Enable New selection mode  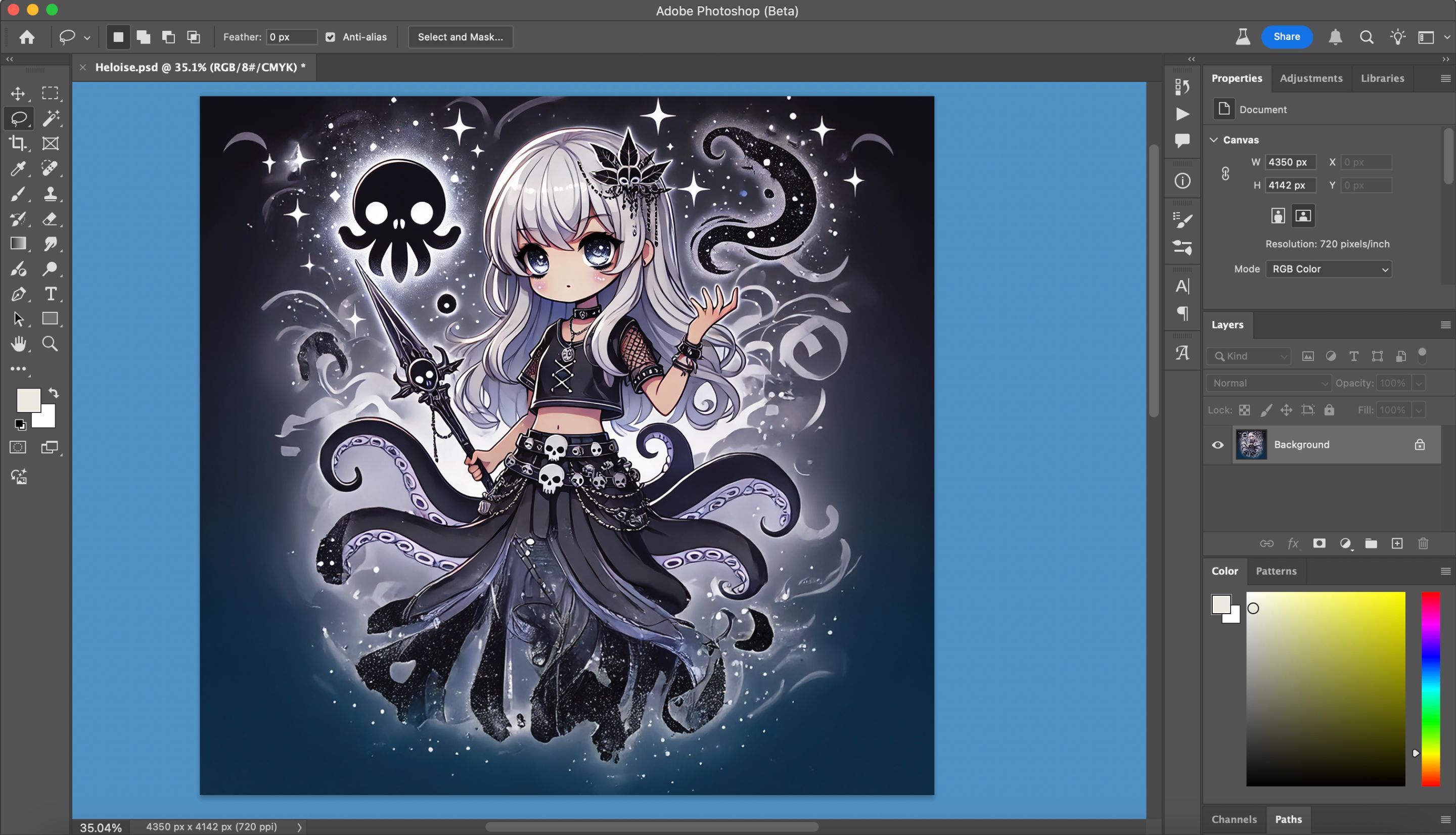pyautogui.click(x=118, y=37)
